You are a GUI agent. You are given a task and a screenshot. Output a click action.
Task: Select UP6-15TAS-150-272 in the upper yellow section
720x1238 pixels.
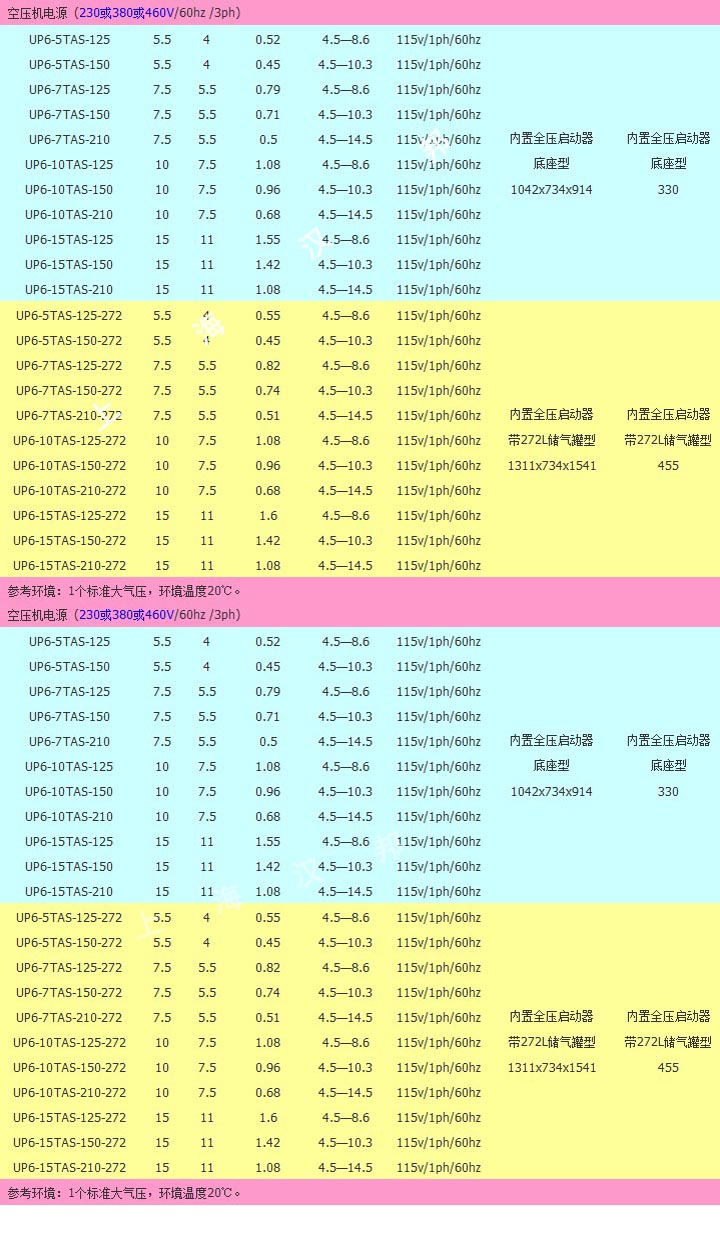coord(70,541)
